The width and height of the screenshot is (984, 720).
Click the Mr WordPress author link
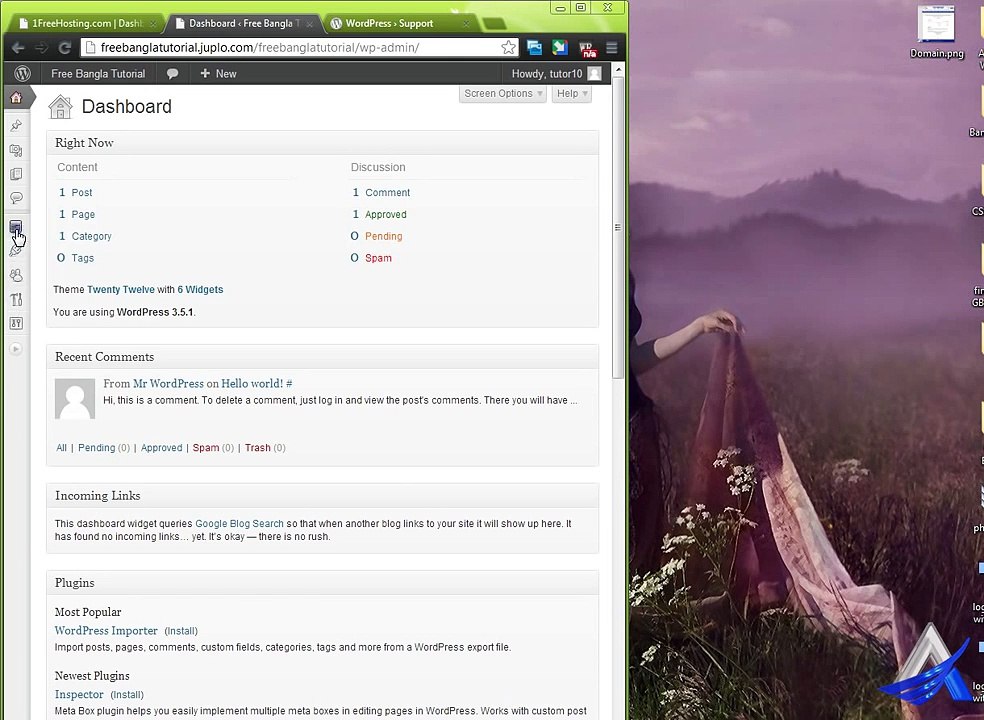coord(168,384)
